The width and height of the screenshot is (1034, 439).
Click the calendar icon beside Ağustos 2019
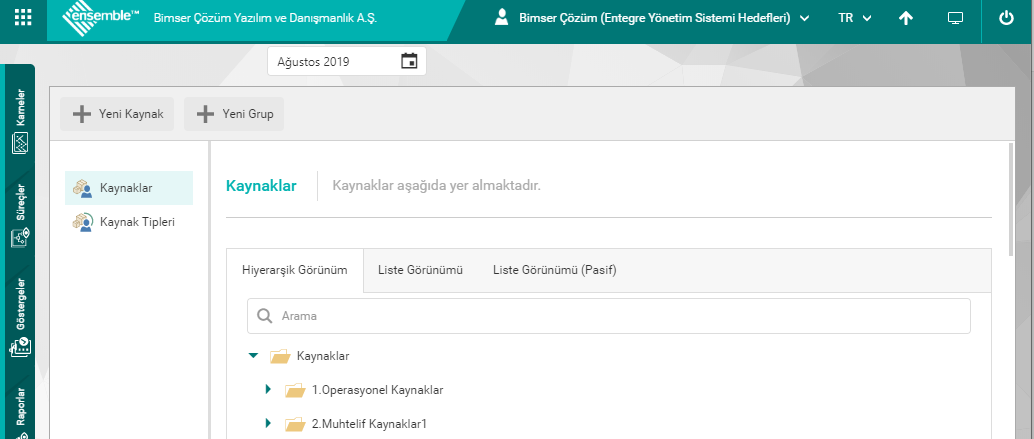pos(409,61)
